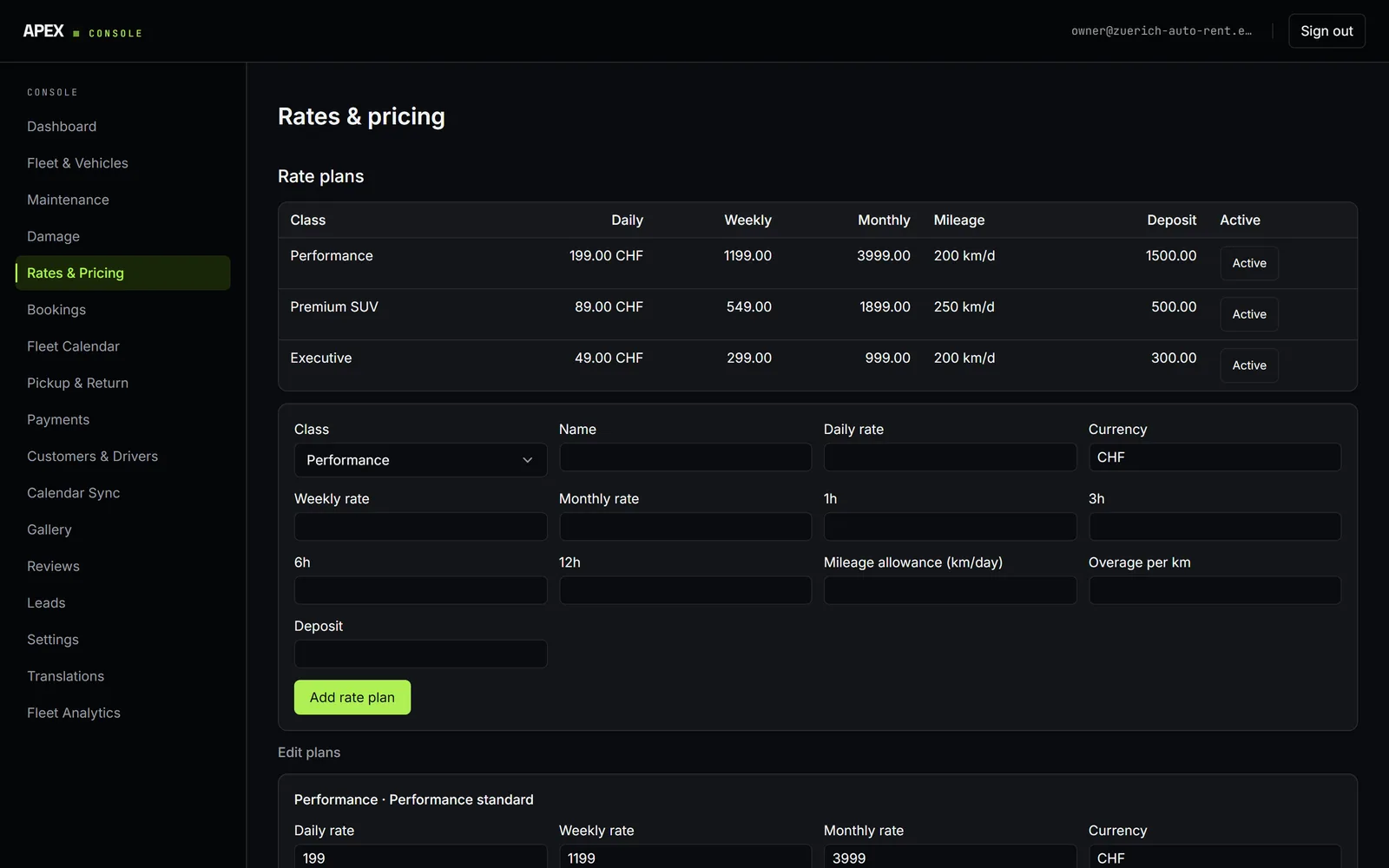This screenshot has width=1389, height=868.
Task: Click the 1199.00 weekly value
Action: click(747, 256)
